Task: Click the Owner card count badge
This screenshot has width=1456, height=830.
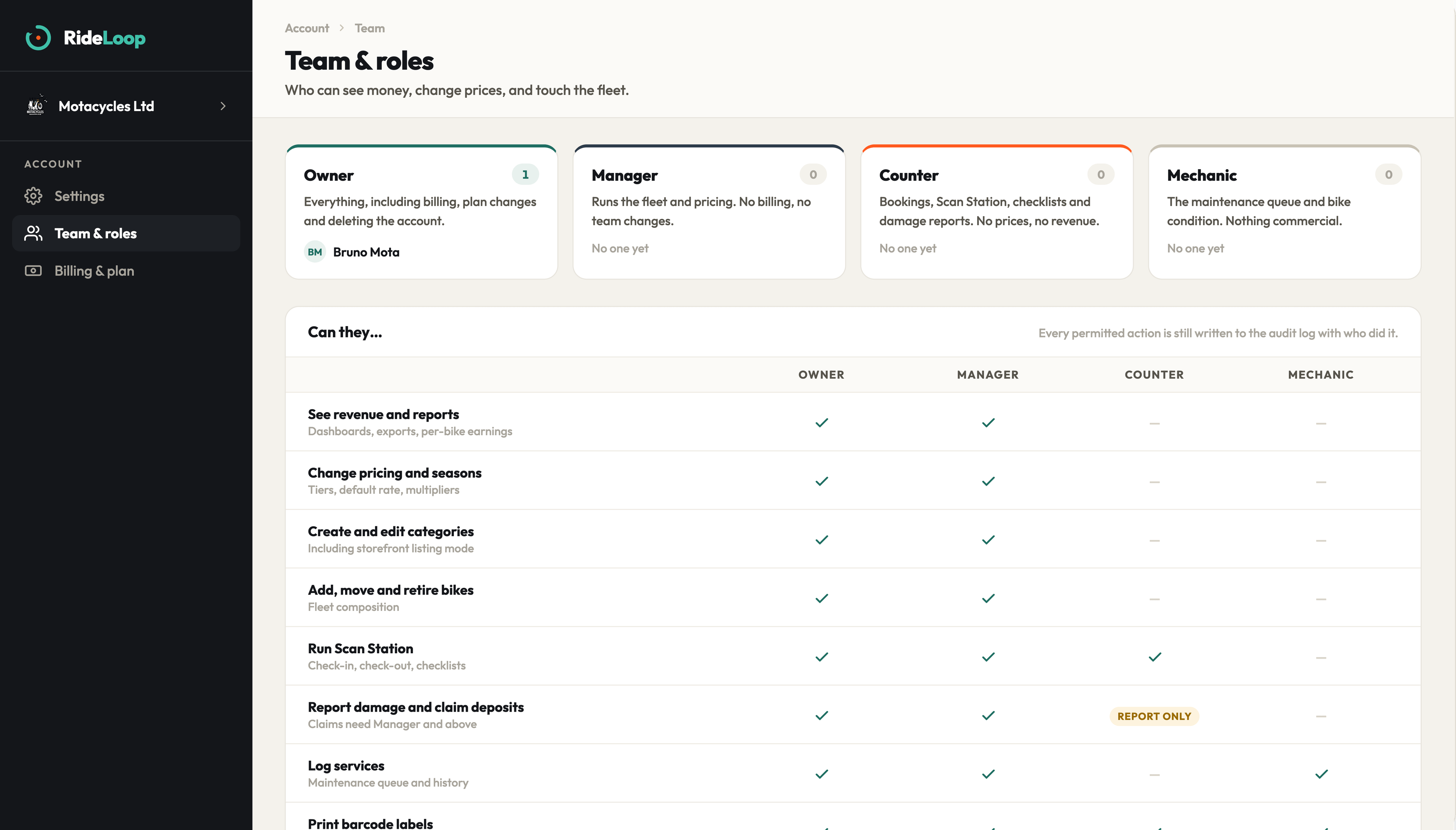Action: 525,174
